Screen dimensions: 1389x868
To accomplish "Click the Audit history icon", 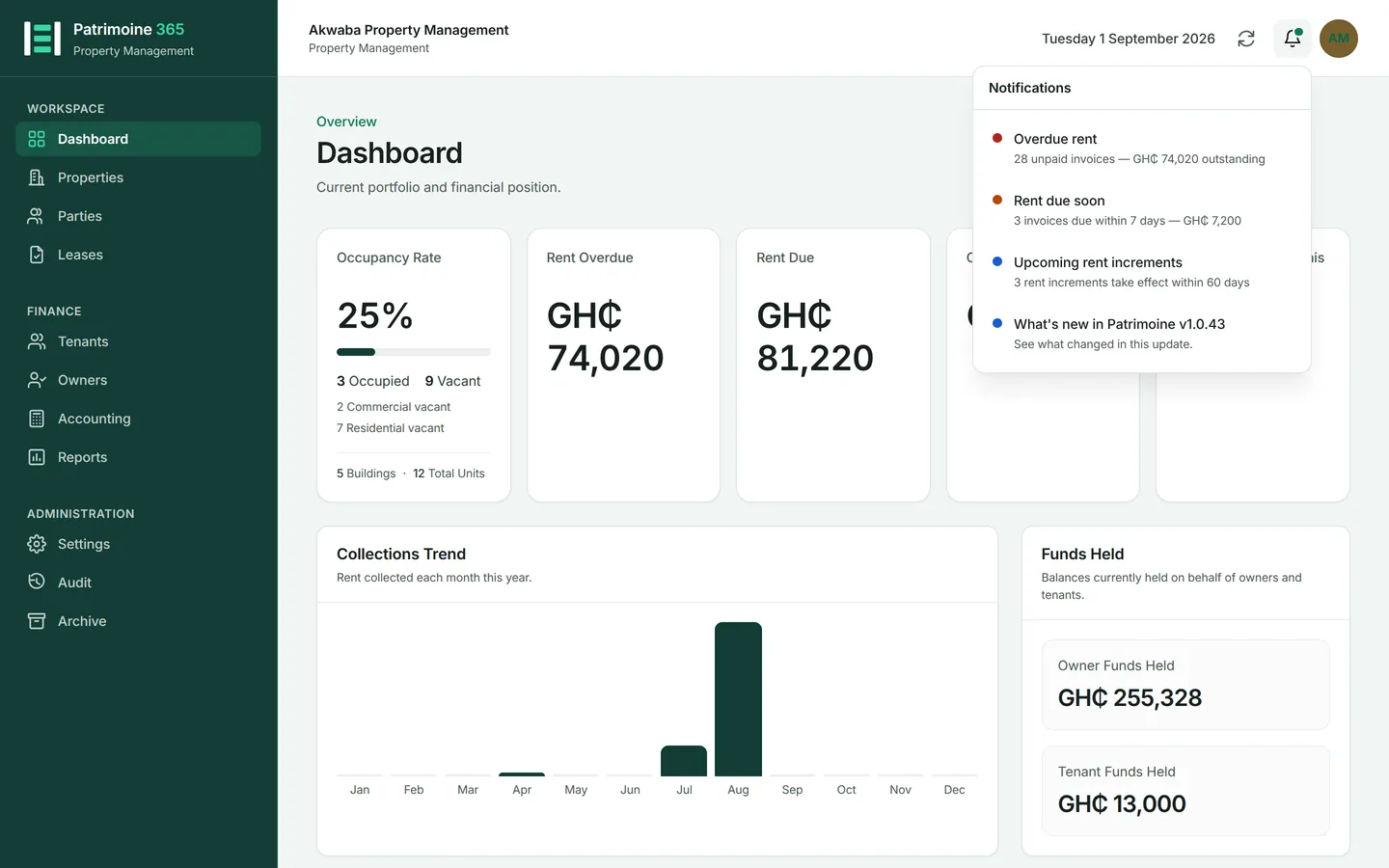I will tap(37, 583).
